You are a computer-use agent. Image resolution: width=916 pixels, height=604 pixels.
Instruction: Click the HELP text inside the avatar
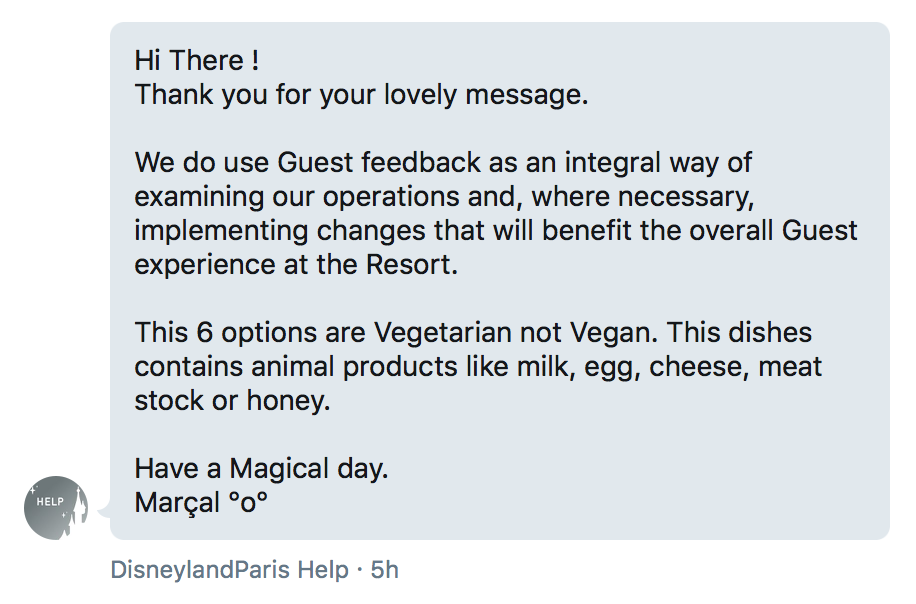(50, 501)
